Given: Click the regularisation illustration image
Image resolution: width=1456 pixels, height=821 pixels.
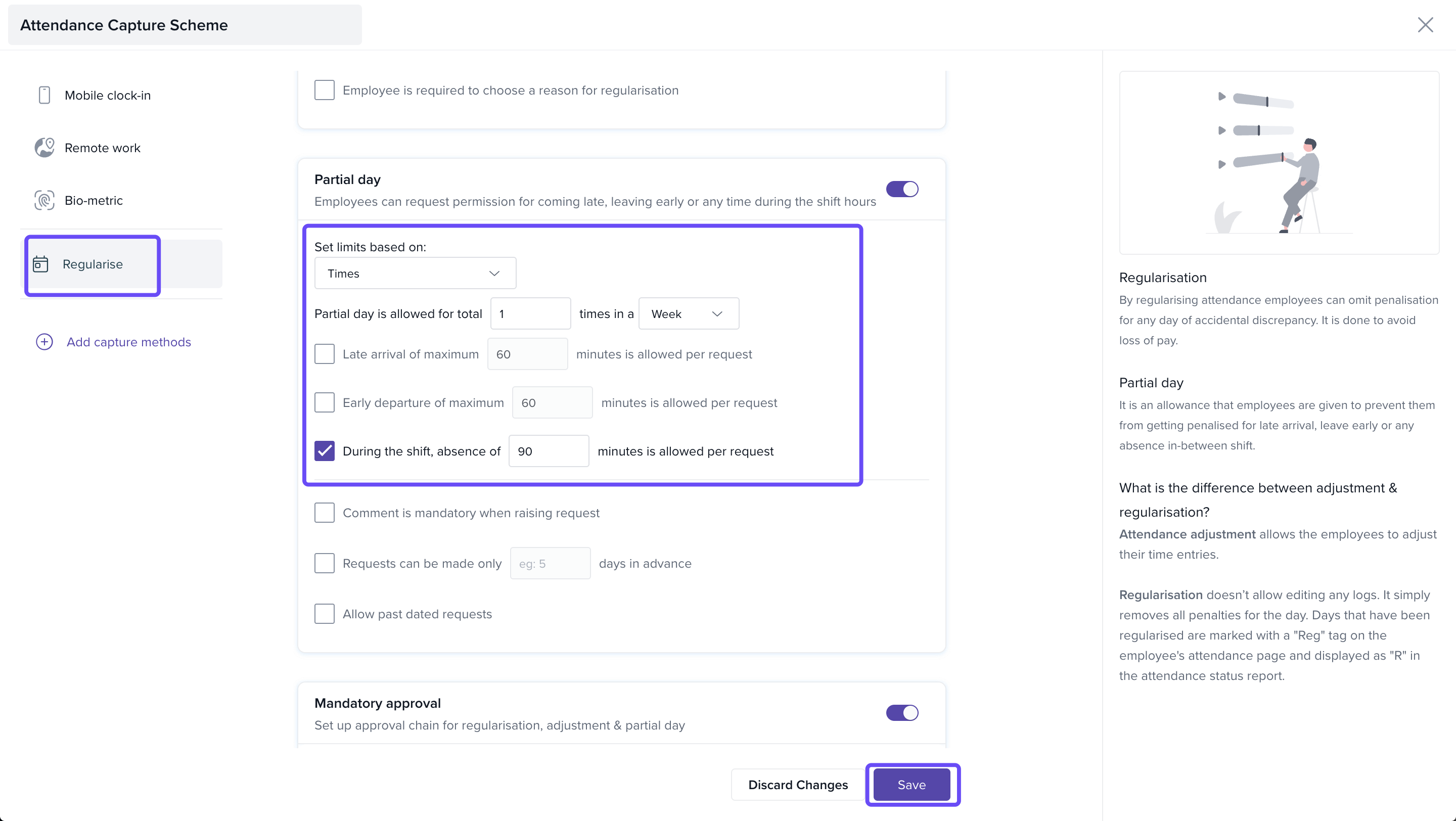Looking at the screenshot, I should coord(1279,163).
